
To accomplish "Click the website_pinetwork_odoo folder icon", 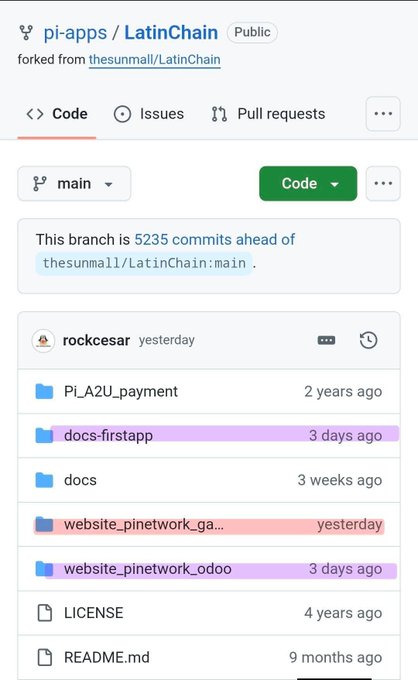I will pyautogui.click(x=44, y=569).
